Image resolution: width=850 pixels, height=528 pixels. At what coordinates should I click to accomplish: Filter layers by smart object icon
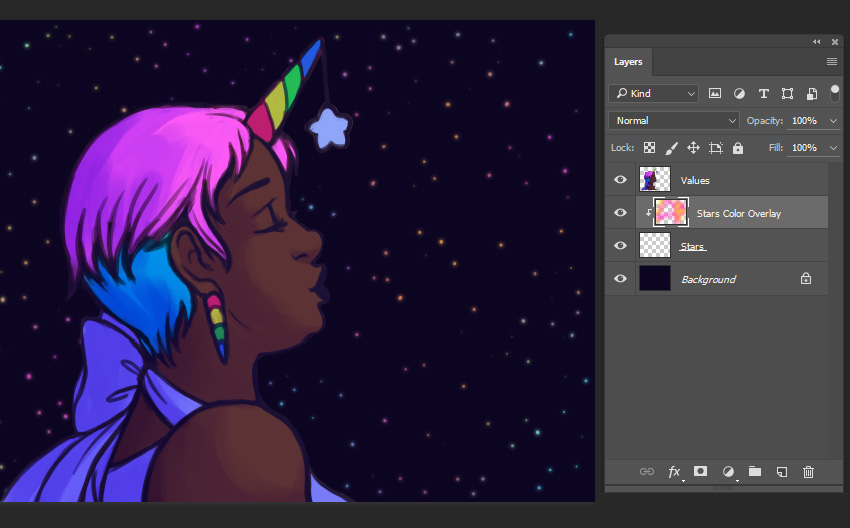(812, 93)
